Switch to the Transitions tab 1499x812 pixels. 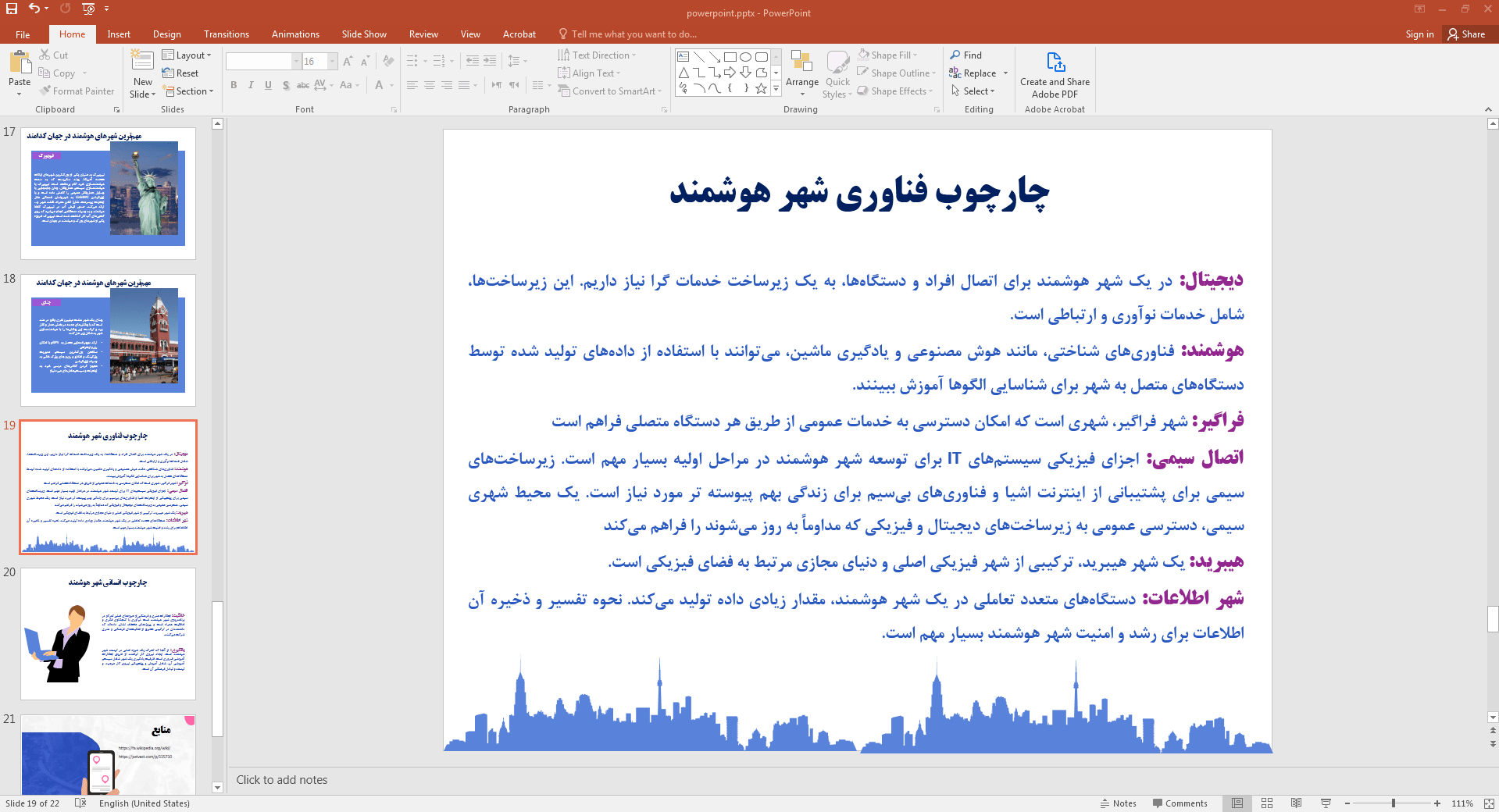(226, 34)
